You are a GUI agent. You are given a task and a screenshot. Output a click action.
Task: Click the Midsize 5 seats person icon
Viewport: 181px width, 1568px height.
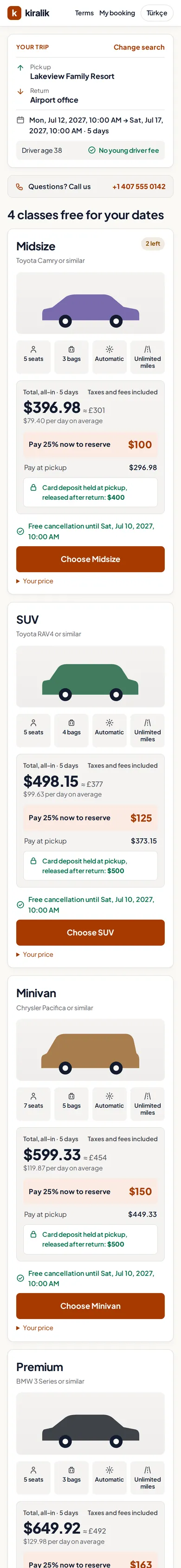click(33, 349)
